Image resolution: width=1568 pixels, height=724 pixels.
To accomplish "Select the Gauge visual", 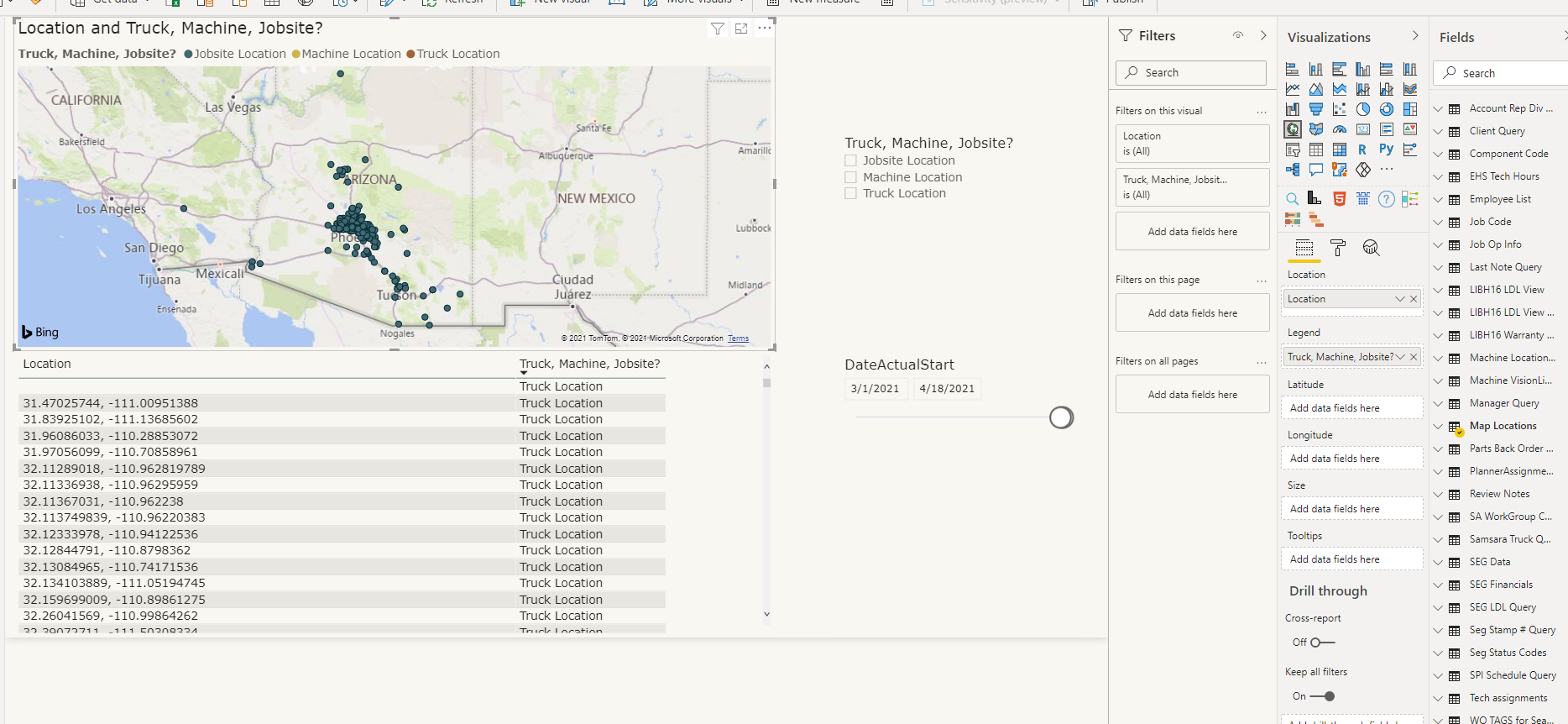I will pos(1340,129).
